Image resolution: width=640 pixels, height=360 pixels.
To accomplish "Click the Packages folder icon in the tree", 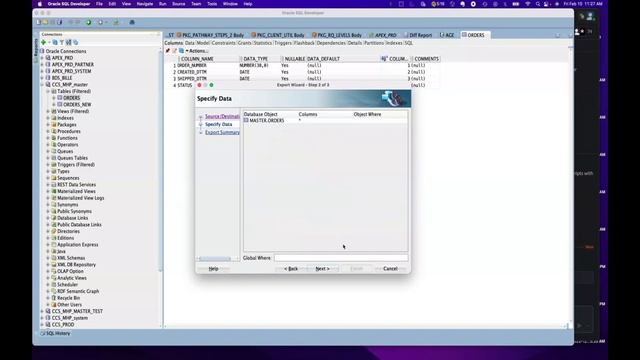I will 54,124.
